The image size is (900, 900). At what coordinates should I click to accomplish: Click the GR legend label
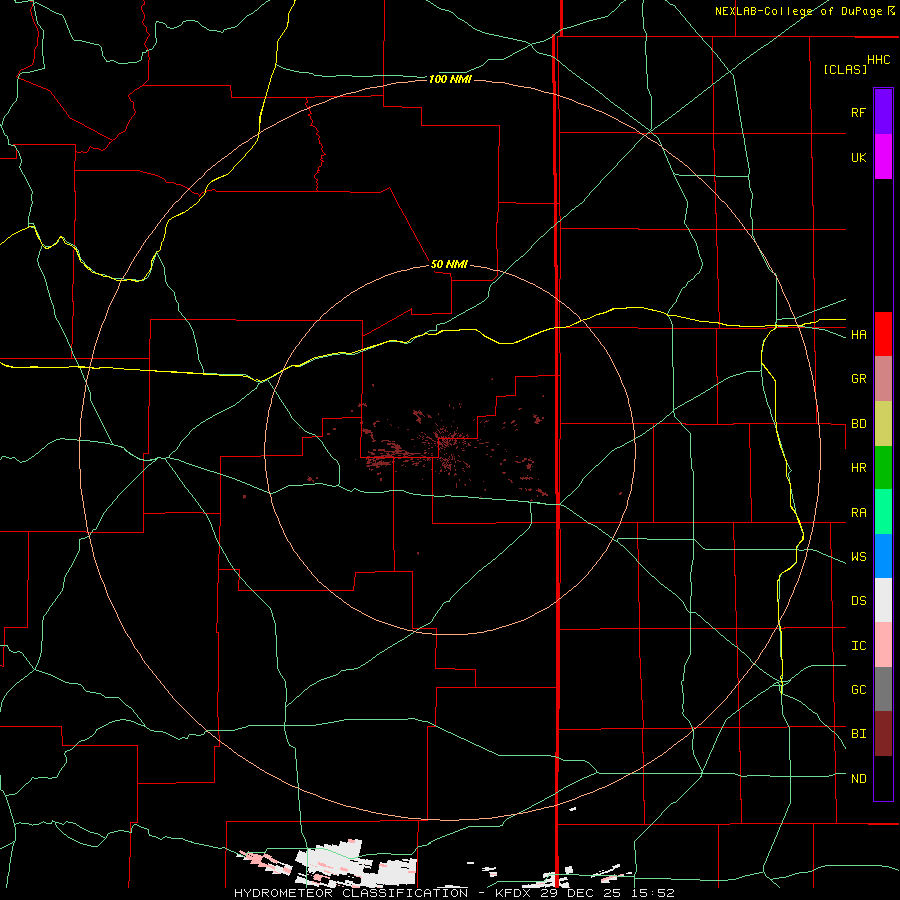click(x=858, y=379)
